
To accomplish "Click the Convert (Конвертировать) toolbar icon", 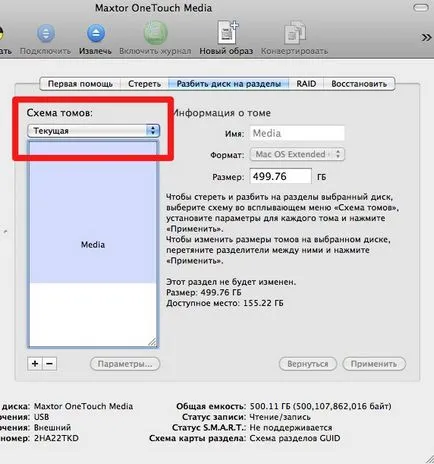I will point(295,33).
